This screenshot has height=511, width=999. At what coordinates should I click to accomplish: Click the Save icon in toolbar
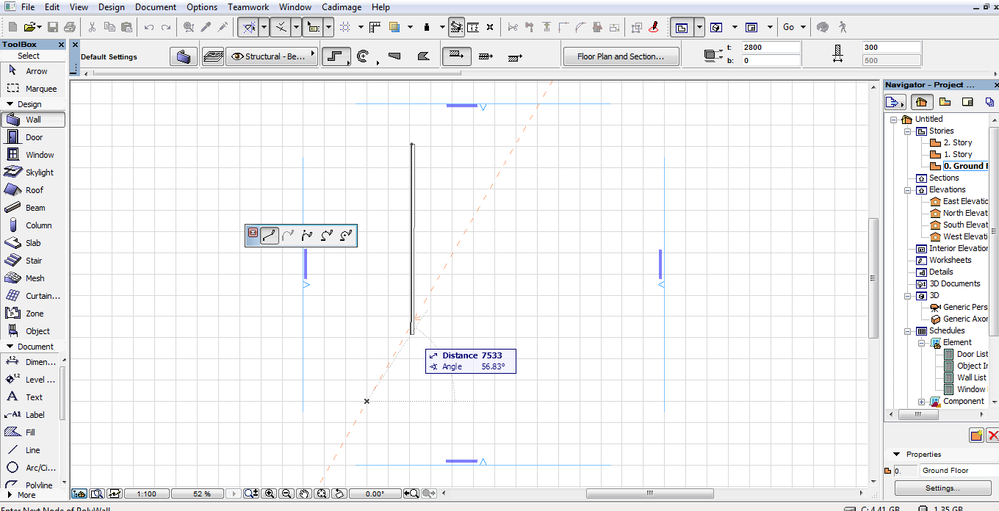click(x=53, y=27)
